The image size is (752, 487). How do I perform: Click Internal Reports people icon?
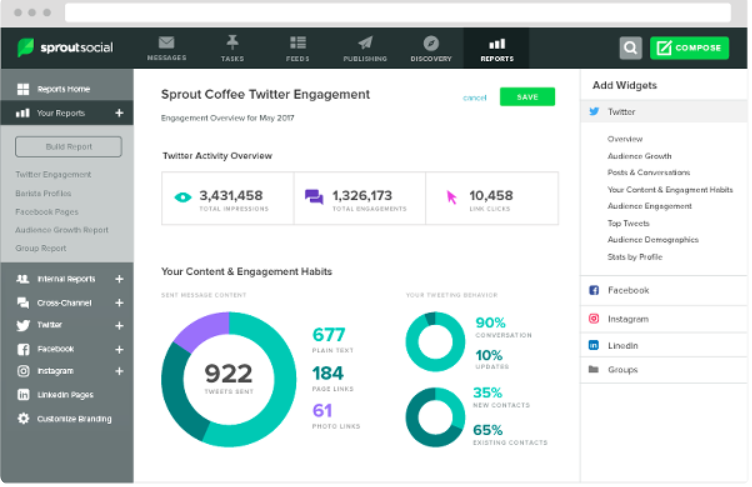point(23,279)
